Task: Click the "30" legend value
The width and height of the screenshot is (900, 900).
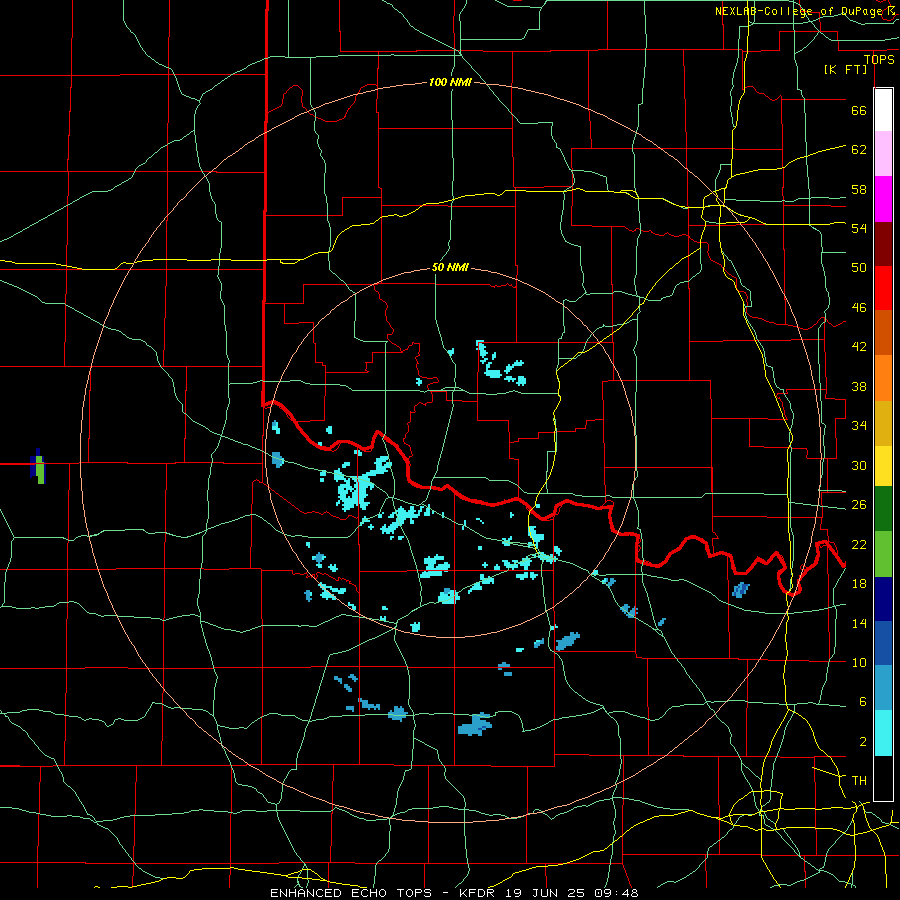Action: point(859,465)
